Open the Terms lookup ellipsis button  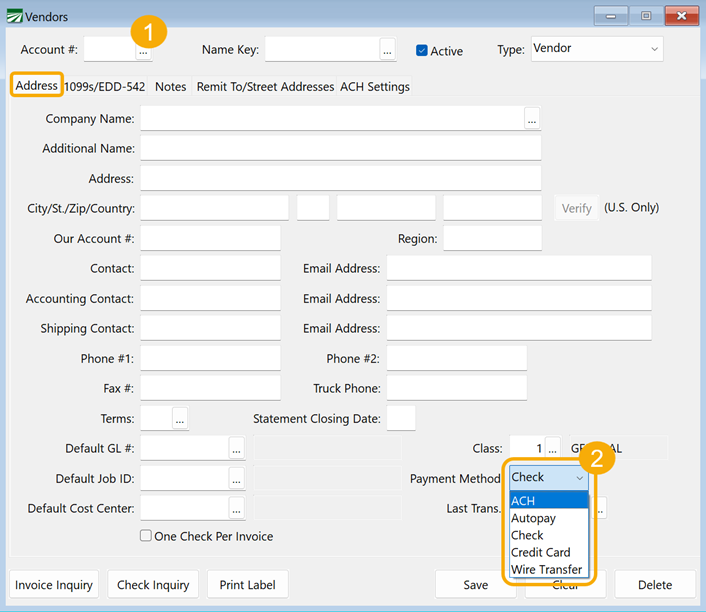point(180,419)
